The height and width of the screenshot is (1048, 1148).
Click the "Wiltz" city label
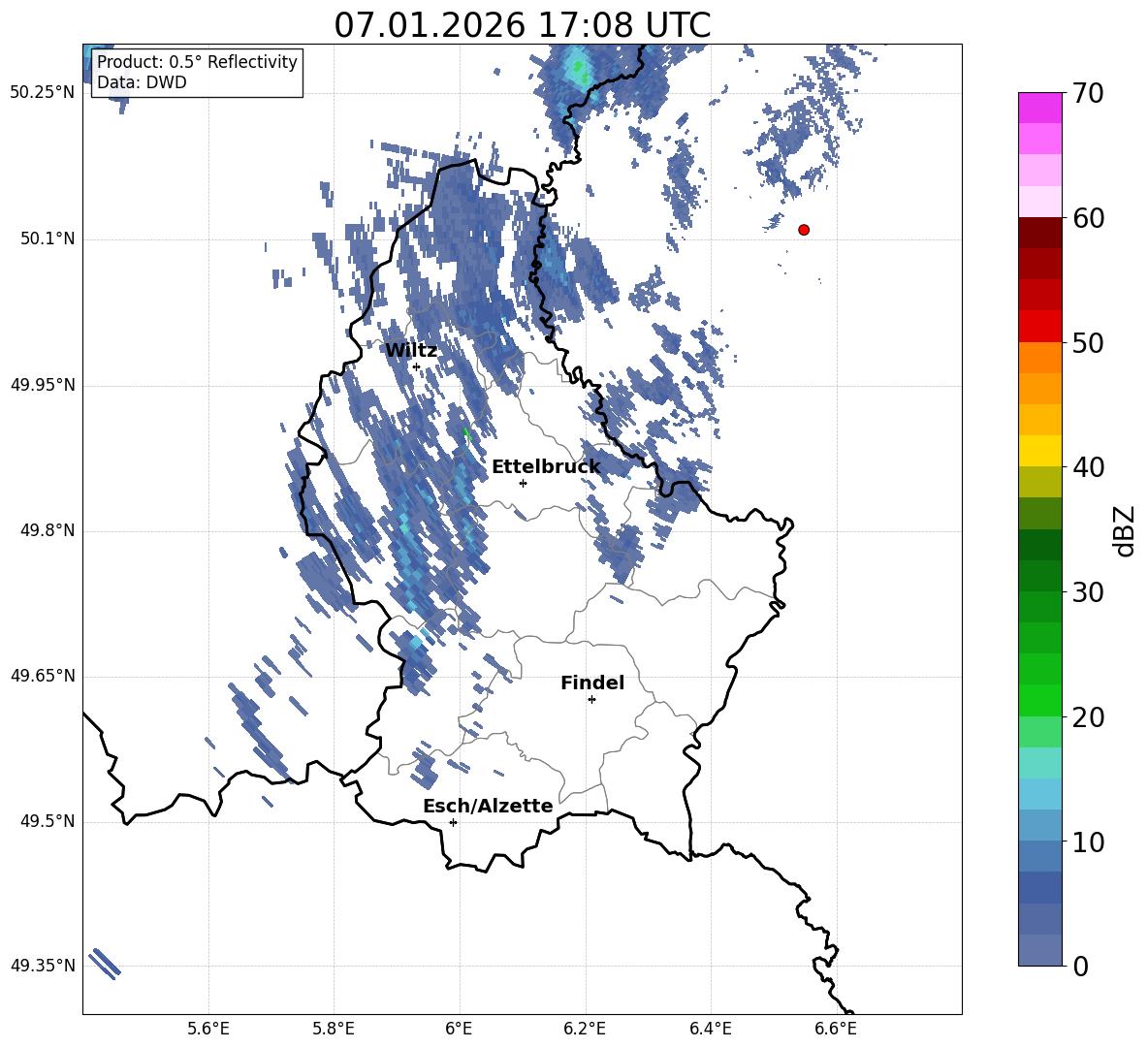tap(411, 351)
